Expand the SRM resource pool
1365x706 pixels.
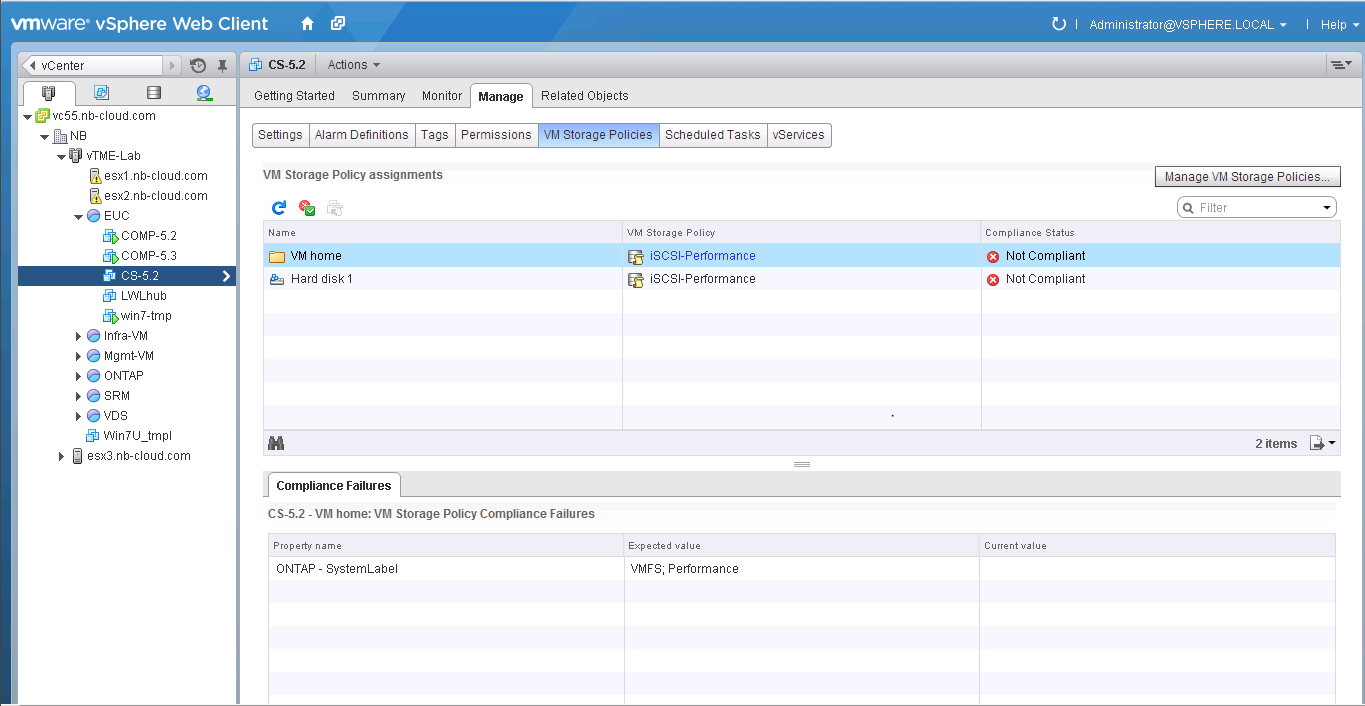coord(78,396)
